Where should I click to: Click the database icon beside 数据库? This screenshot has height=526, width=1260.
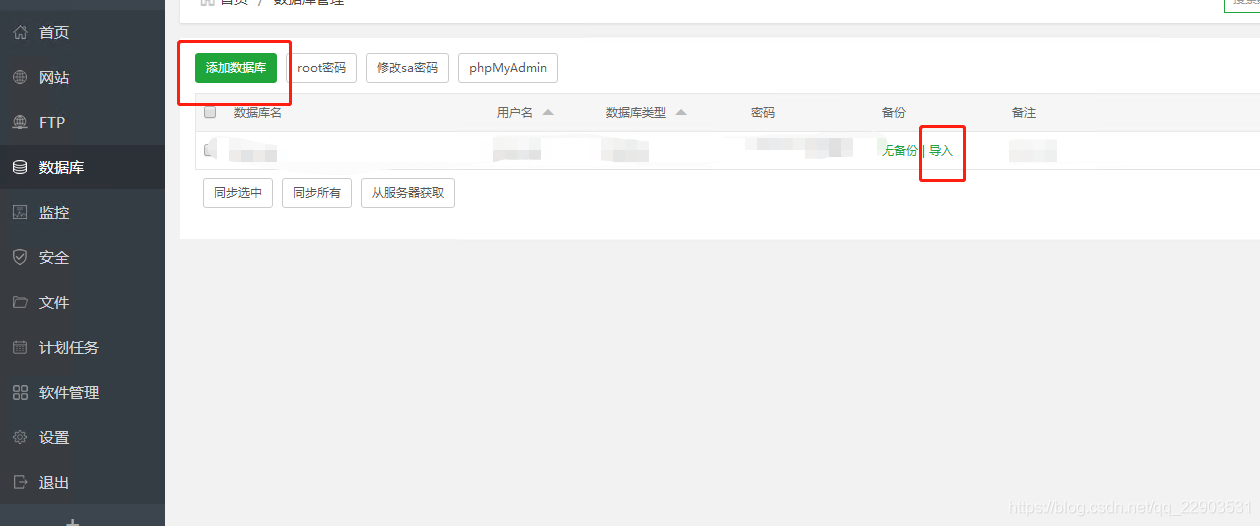pos(20,168)
